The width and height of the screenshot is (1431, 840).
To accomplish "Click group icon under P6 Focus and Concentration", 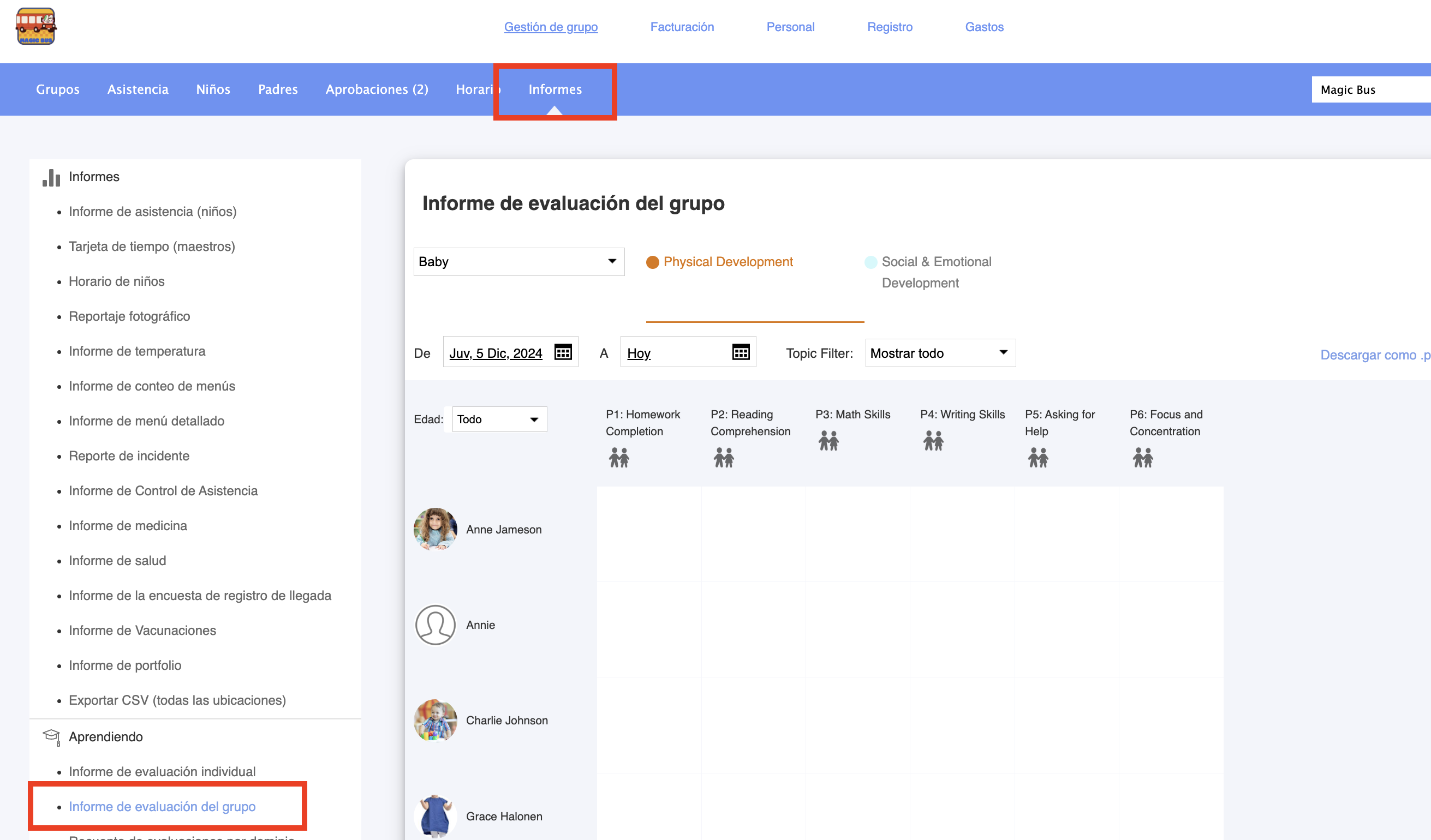I will point(1142,458).
